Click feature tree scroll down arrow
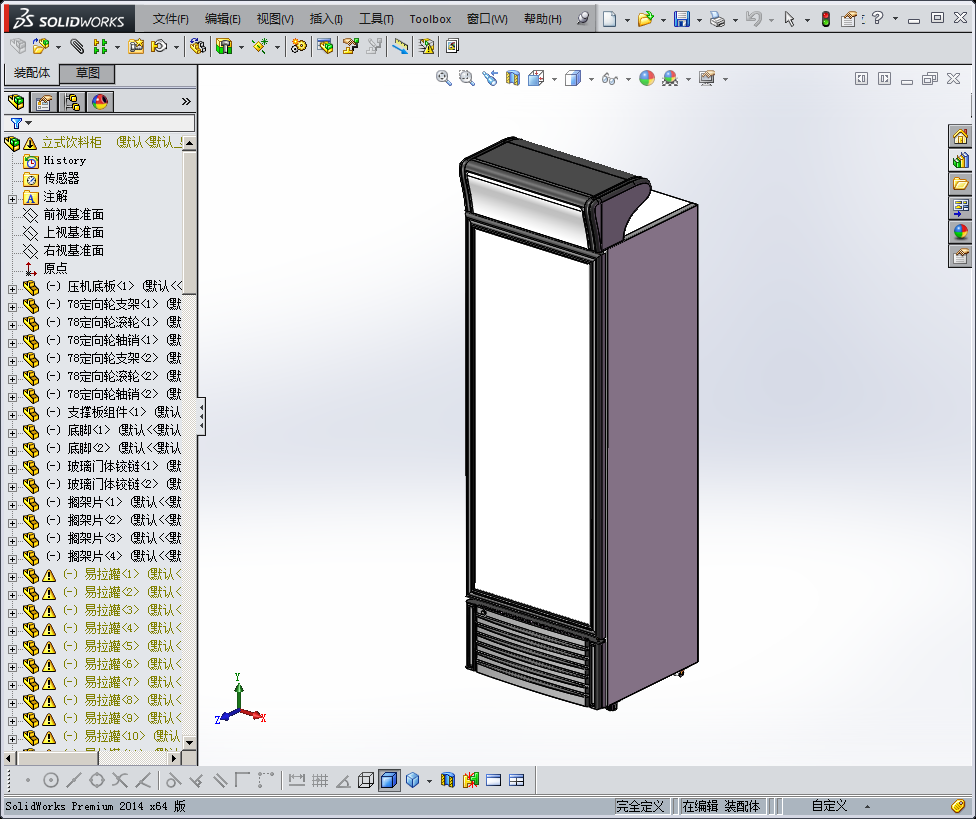The width and height of the screenshot is (976, 819). [189, 742]
